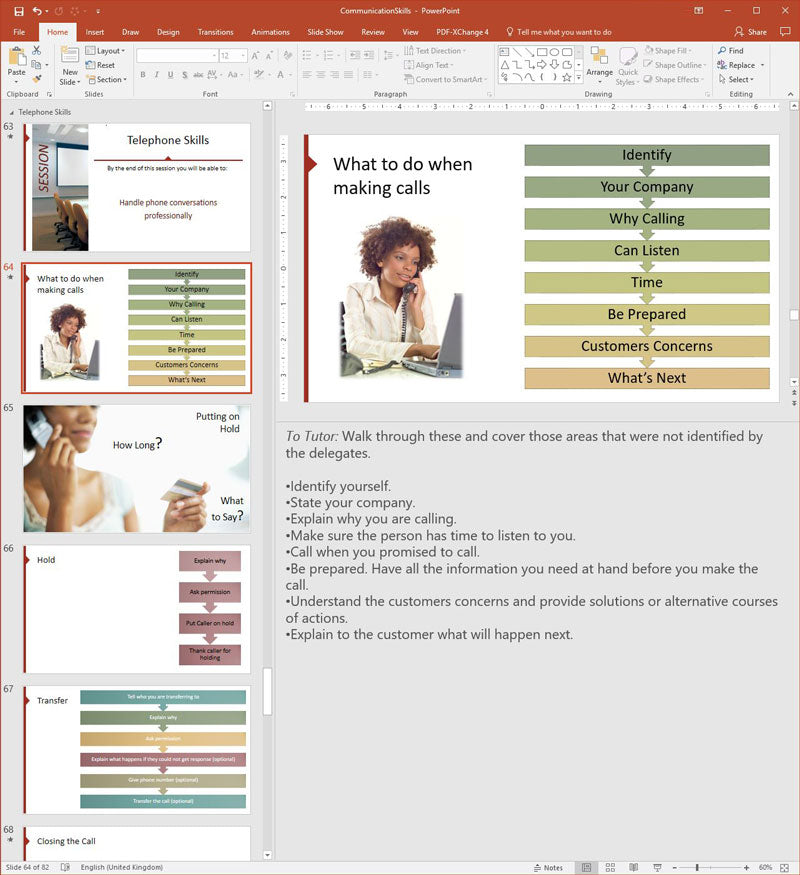Open the Layout dropdown
Viewport: 800px width, 875px height.
[x=105, y=51]
